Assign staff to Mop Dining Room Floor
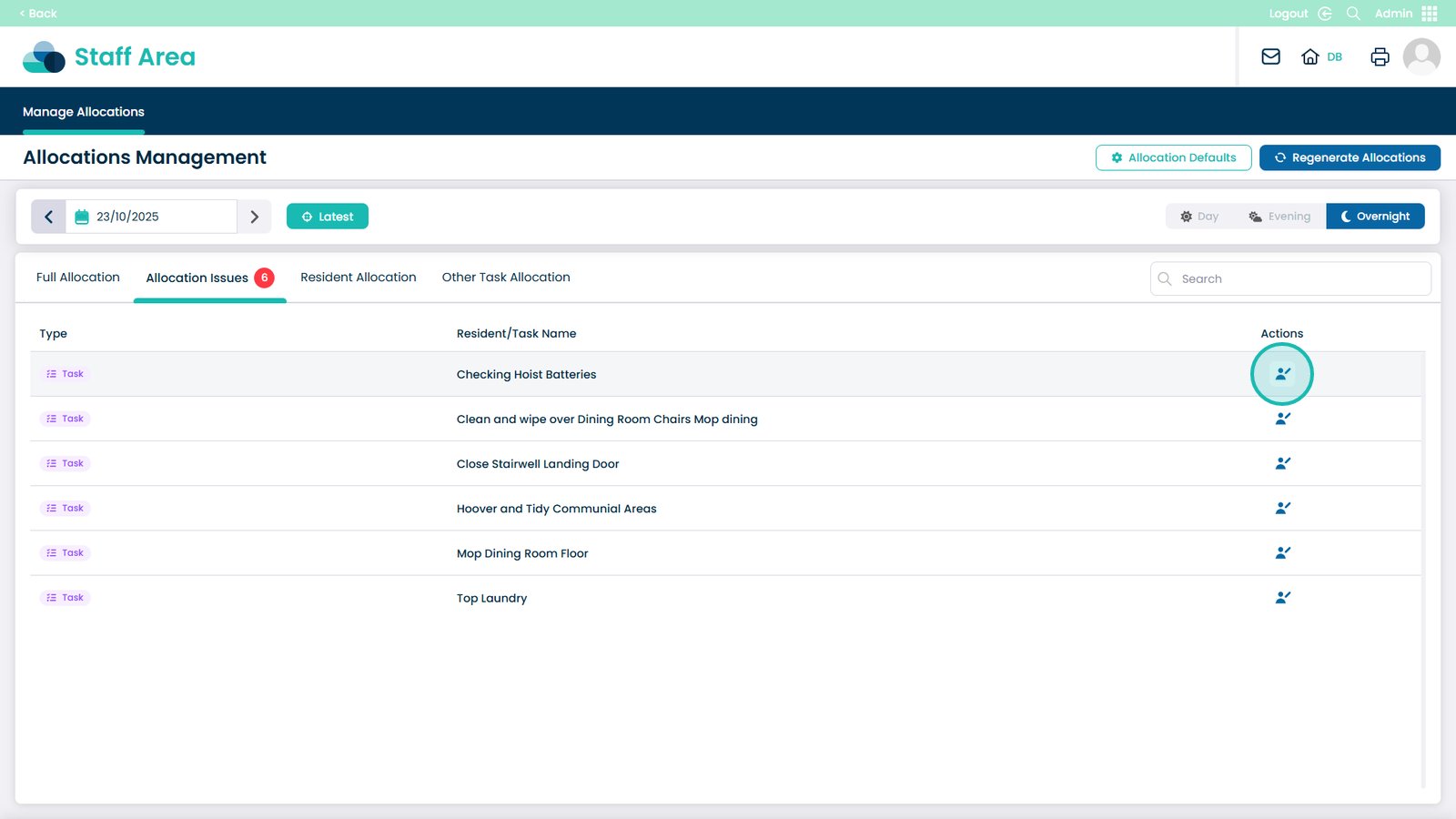This screenshot has width=1456, height=819. pos(1282,553)
